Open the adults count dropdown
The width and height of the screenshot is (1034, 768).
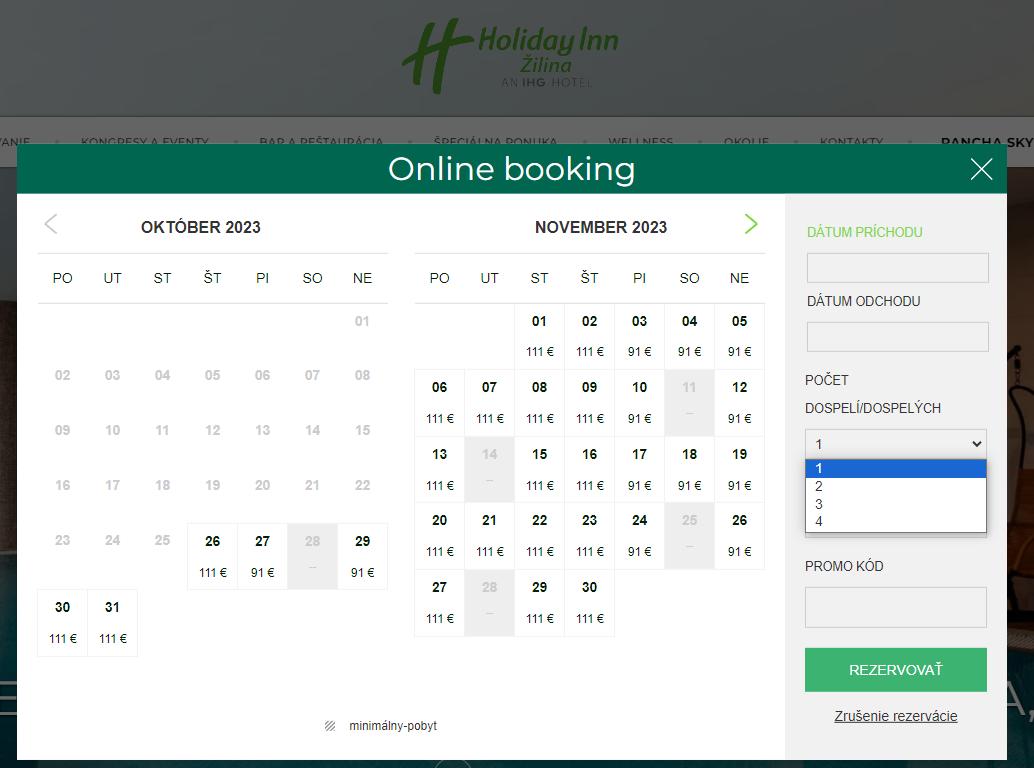(895, 444)
